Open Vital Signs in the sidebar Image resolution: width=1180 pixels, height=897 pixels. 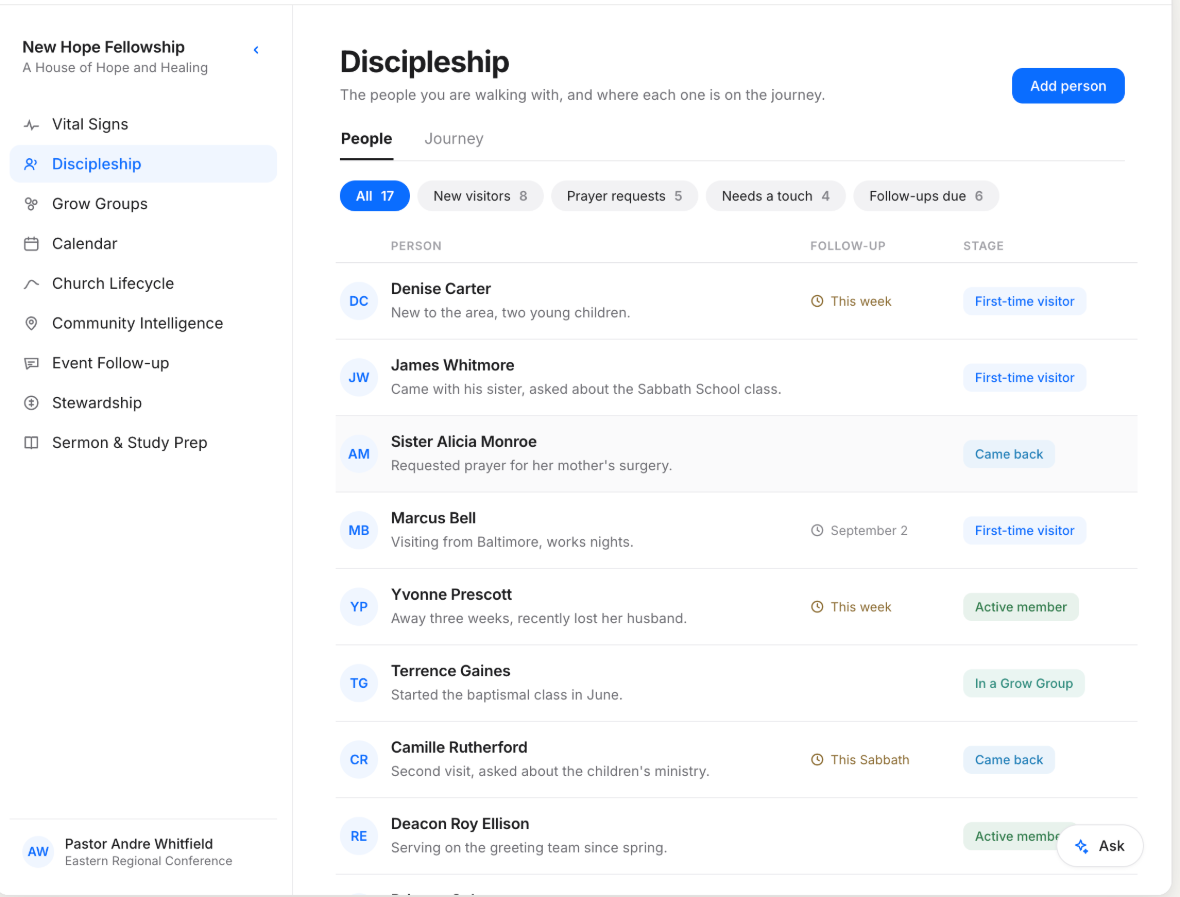tap(143, 125)
